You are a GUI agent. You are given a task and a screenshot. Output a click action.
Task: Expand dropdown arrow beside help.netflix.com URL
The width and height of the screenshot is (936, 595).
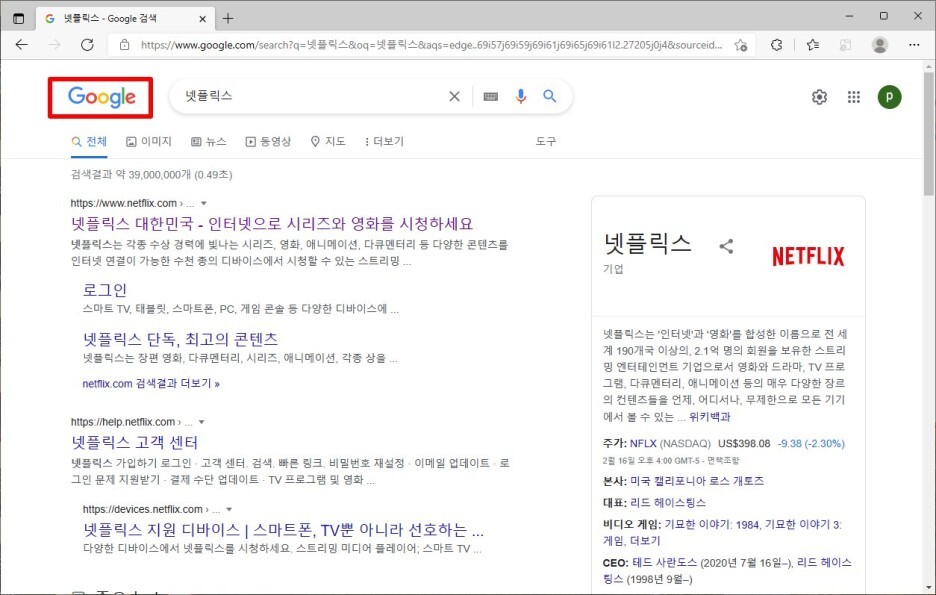click(202, 422)
